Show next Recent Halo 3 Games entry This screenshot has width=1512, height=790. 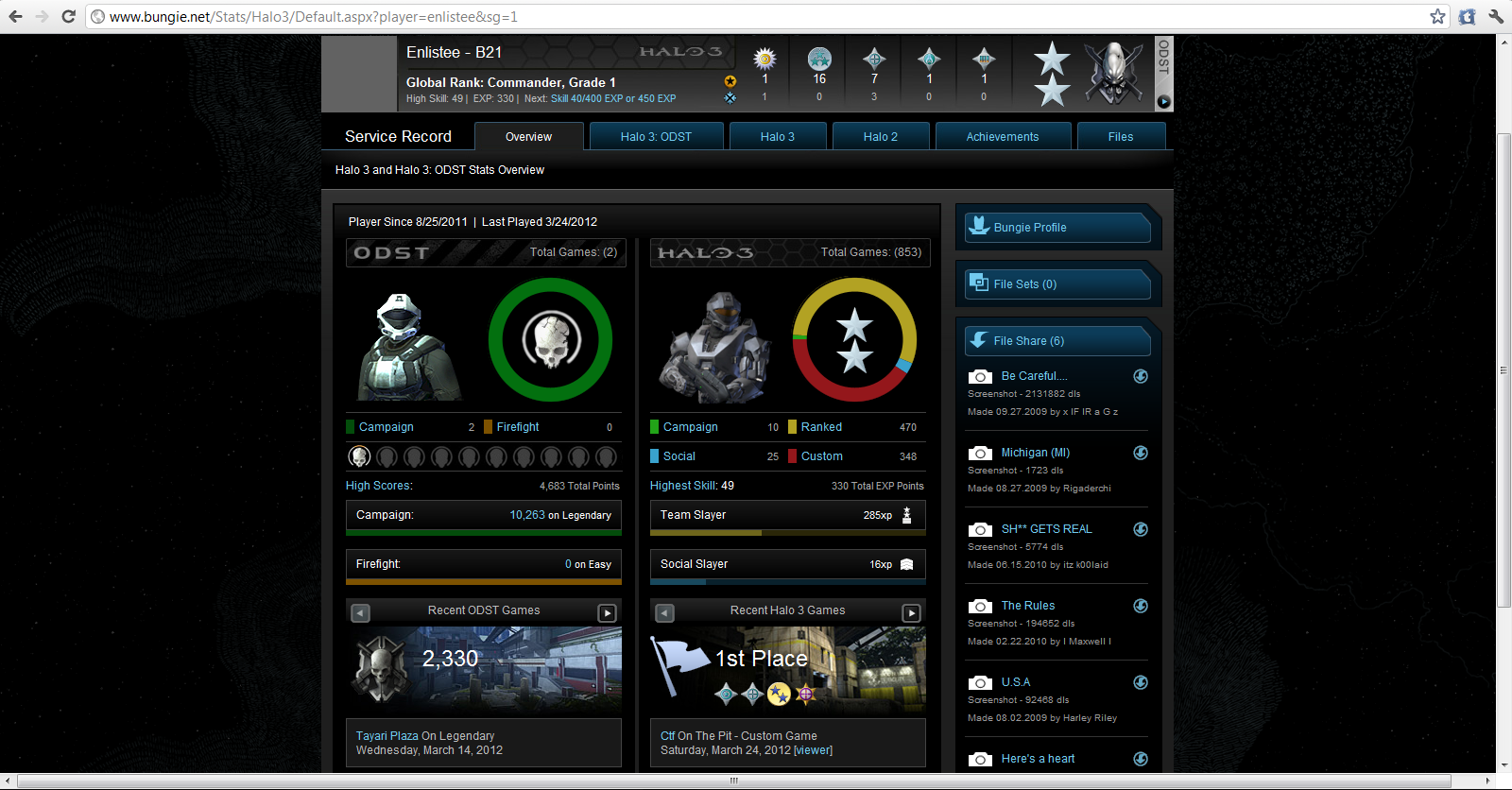(x=912, y=613)
